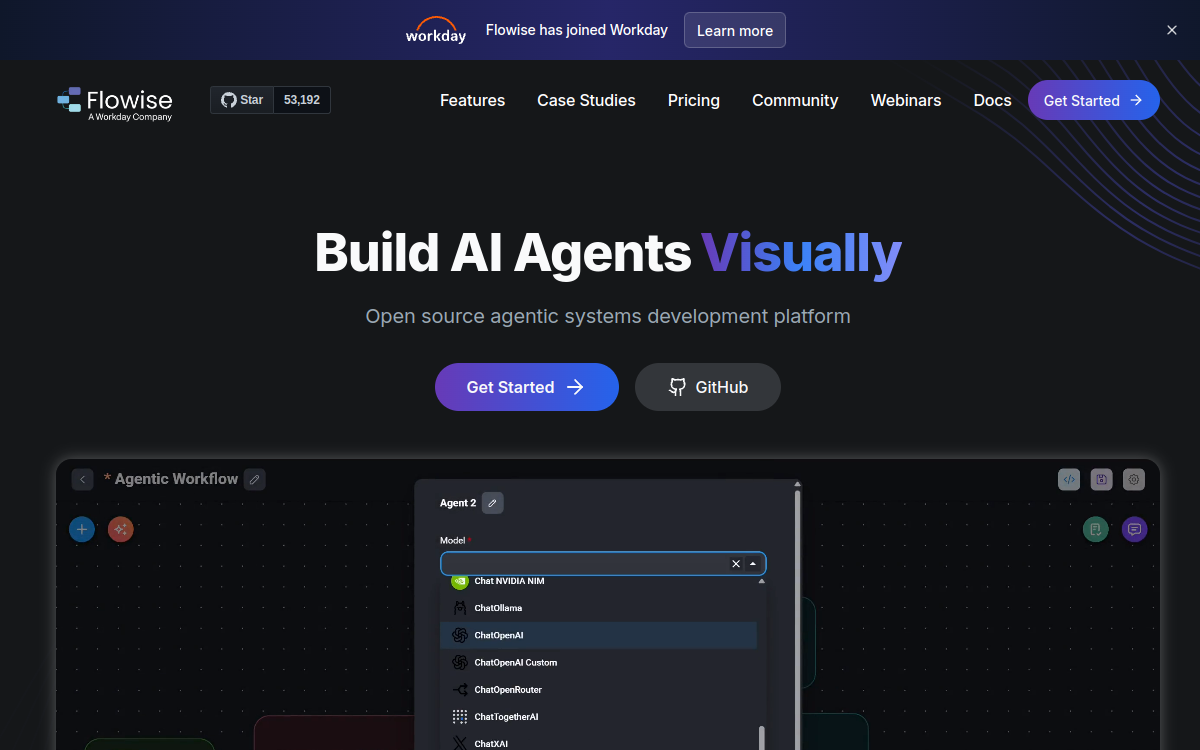Open the Community menu item
Viewport: 1200px width, 750px height.
click(x=795, y=100)
